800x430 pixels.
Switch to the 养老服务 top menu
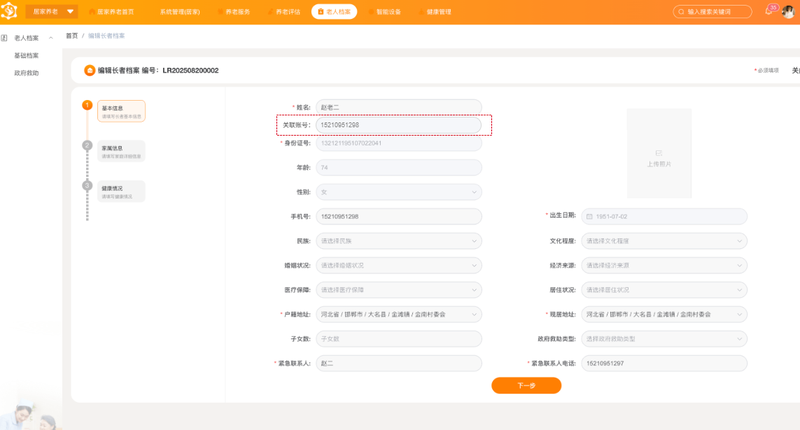[234, 12]
